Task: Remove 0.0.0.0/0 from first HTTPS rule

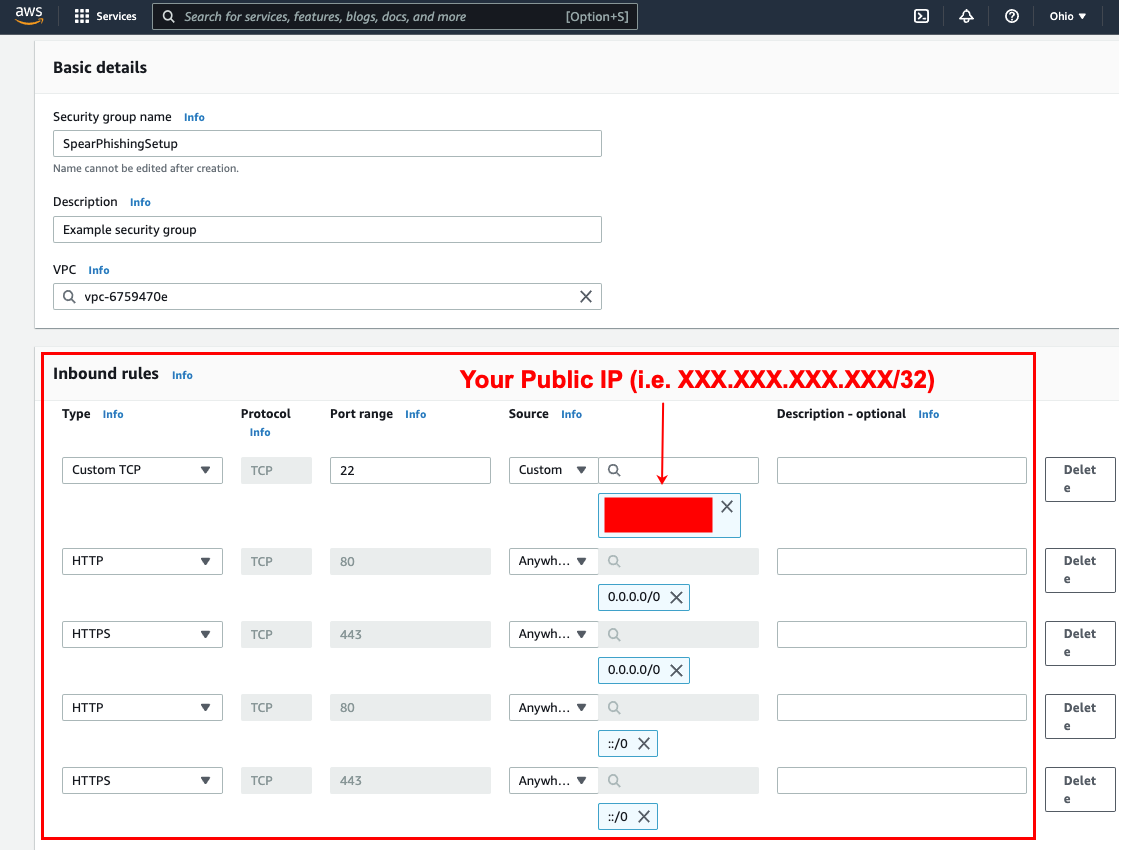Action: point(676,670)
